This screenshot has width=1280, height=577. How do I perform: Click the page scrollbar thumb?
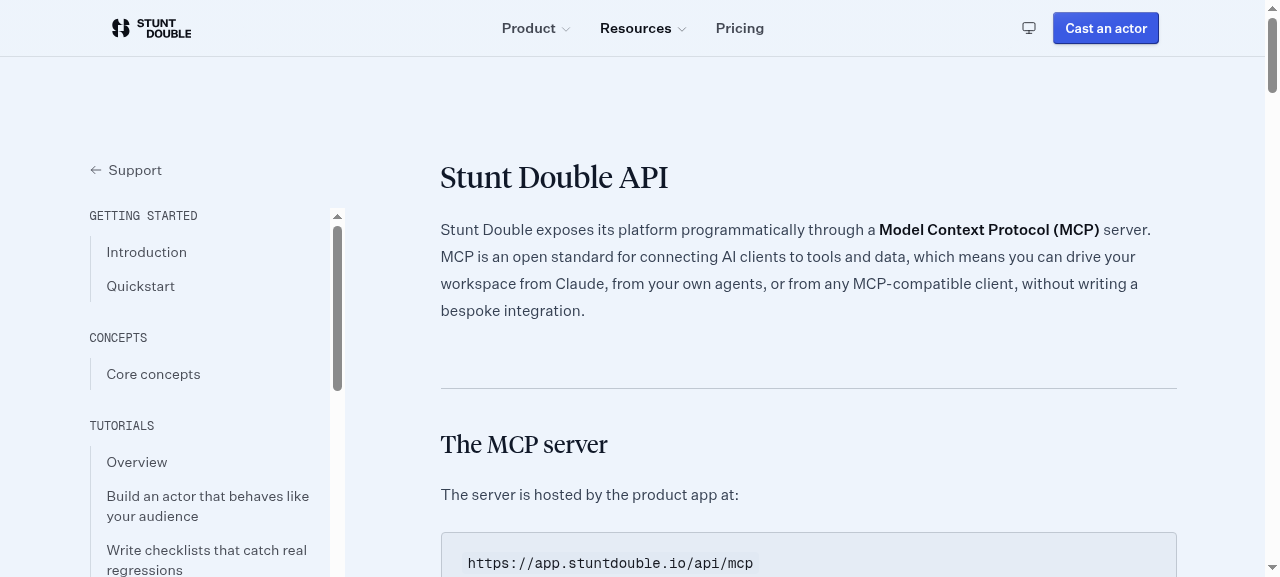click(x=1272, y=56)
